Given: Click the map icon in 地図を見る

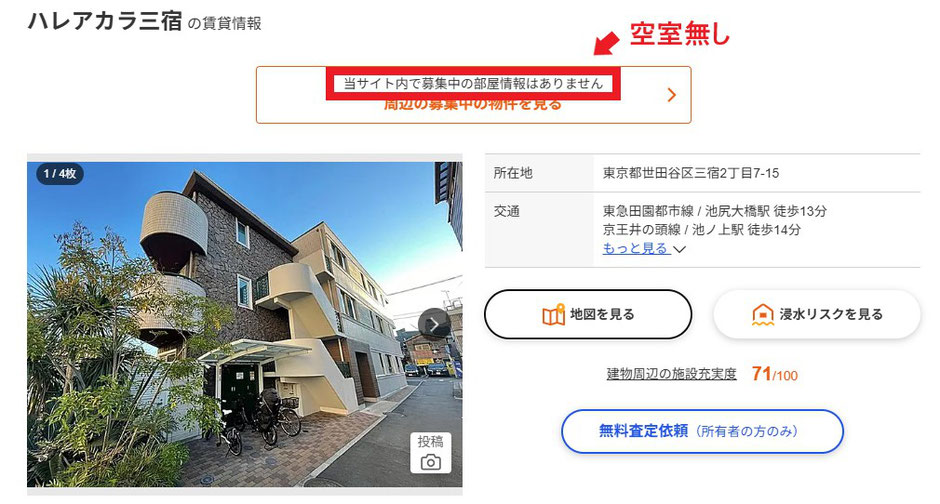Looking at the screenshot, I should tap(553, 315).
